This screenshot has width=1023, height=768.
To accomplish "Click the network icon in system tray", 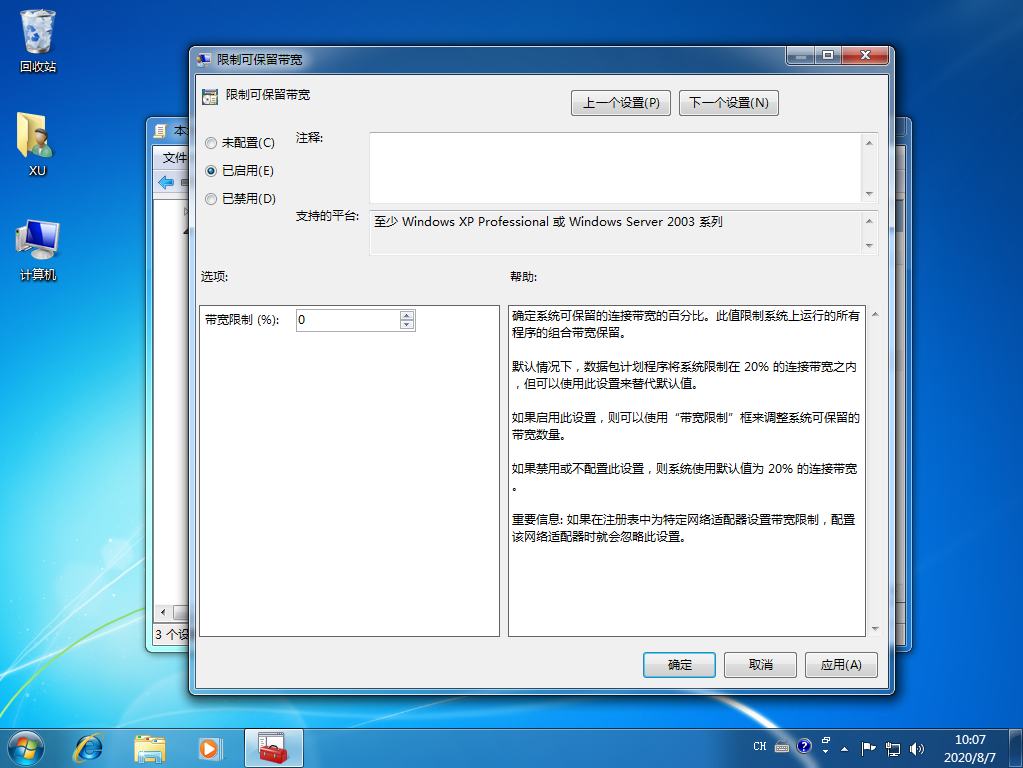I will pos(892,747).
